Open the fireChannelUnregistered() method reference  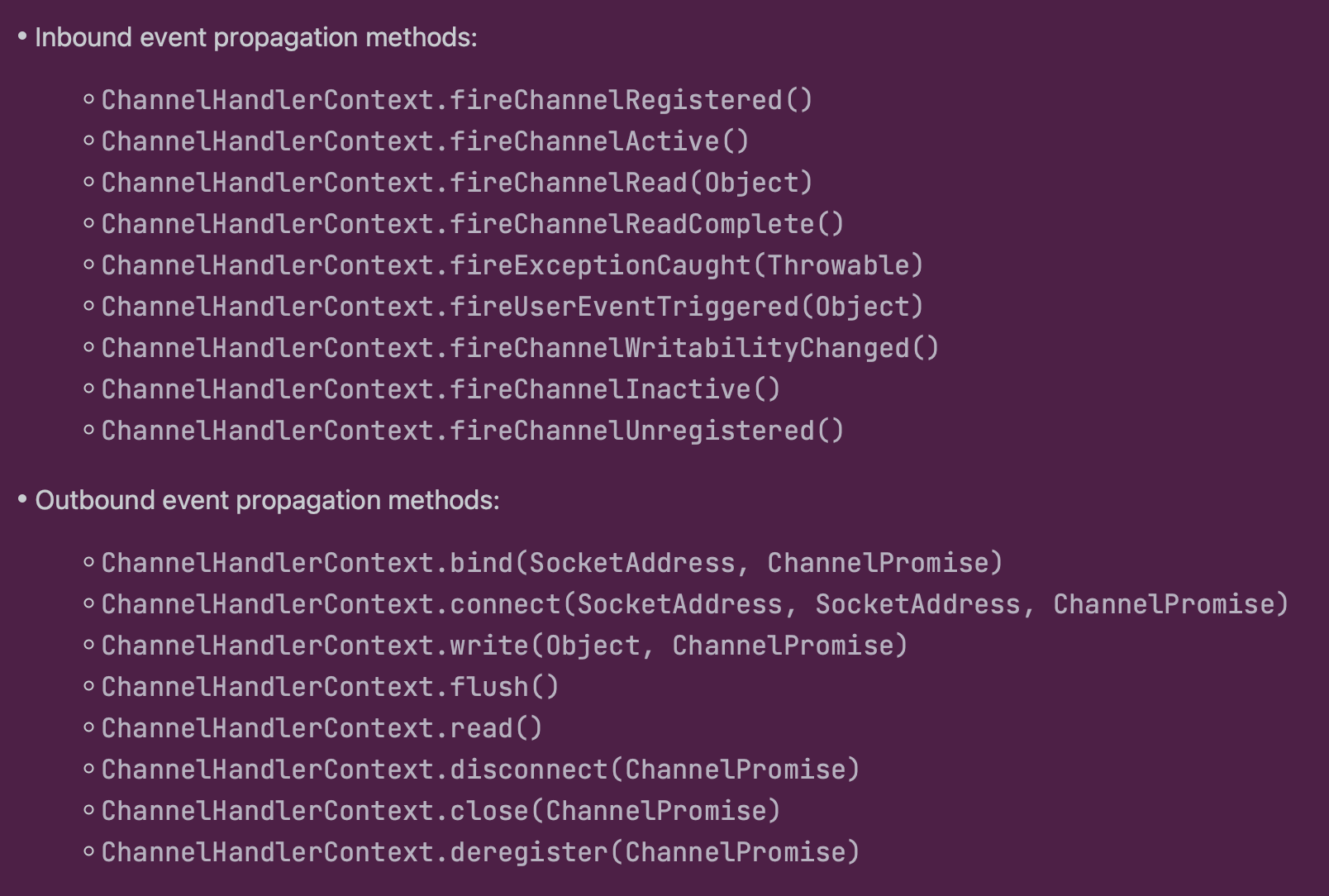click(x=472, y=431)
